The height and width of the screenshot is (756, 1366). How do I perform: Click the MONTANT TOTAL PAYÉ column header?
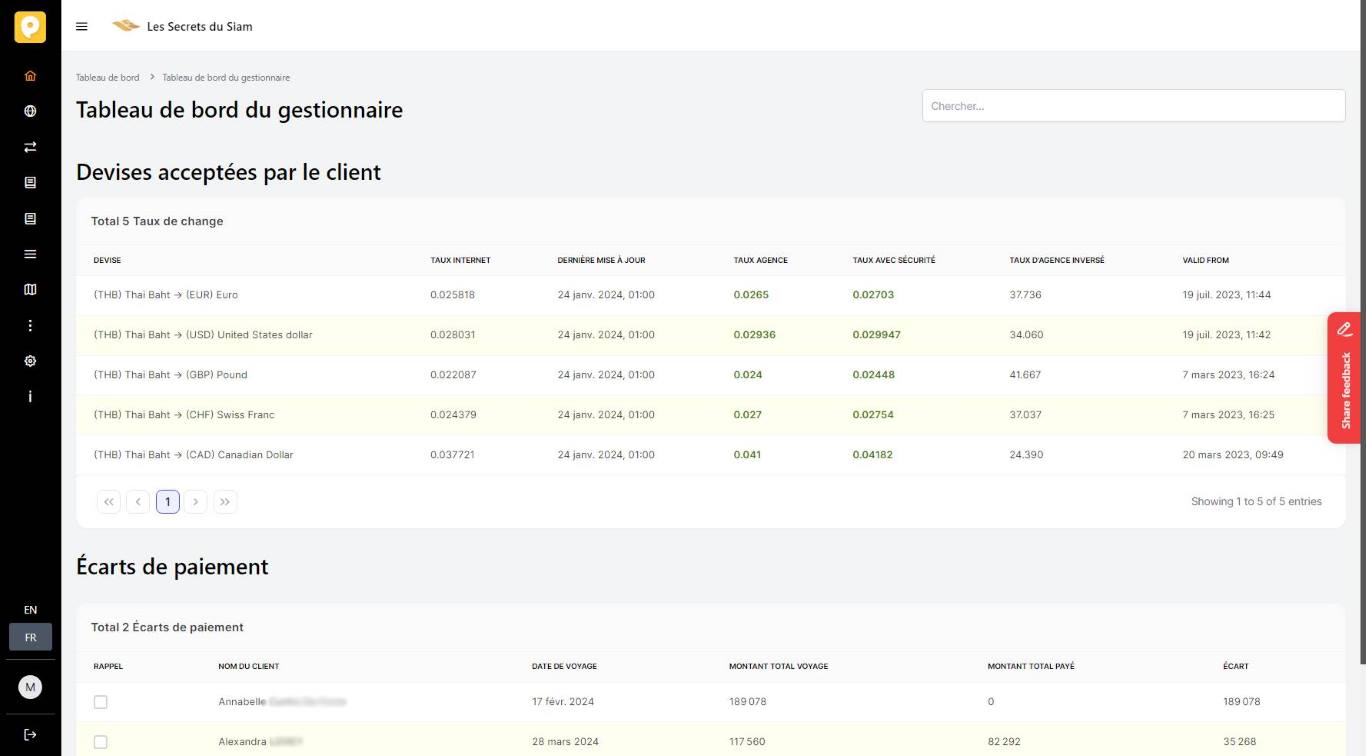click(x=1031, y=666)
